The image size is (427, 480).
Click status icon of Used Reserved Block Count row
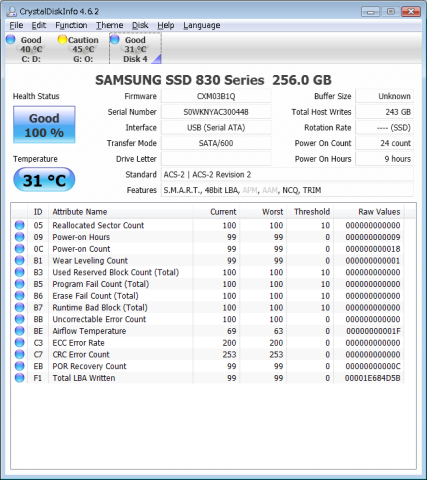(x=20, y=272)
